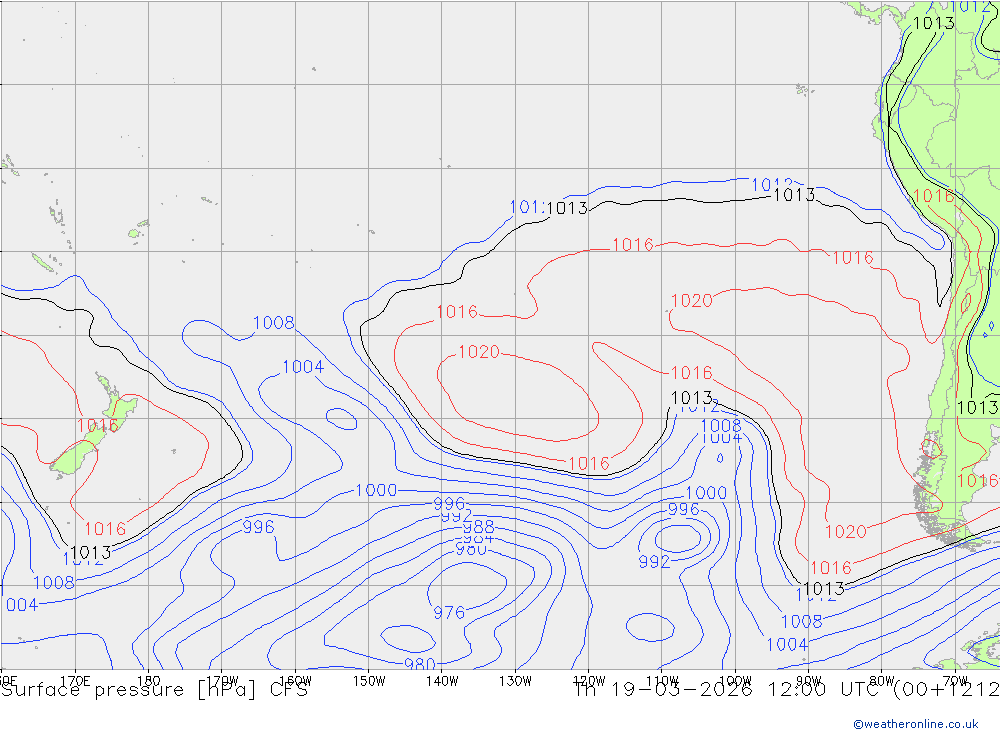Click the 140W longitude axis label
This screenshot has height=733, width=1000.
442,680
